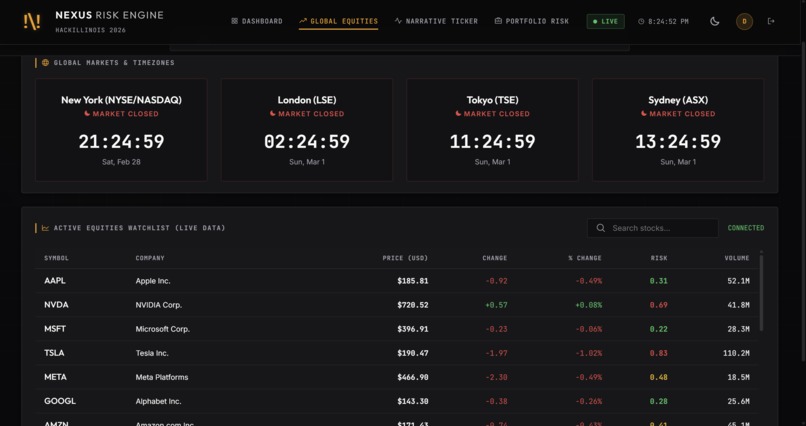Click the Apple Inc. company name
The width and height of the screenshot is (806, 426).
click(153, 281)
